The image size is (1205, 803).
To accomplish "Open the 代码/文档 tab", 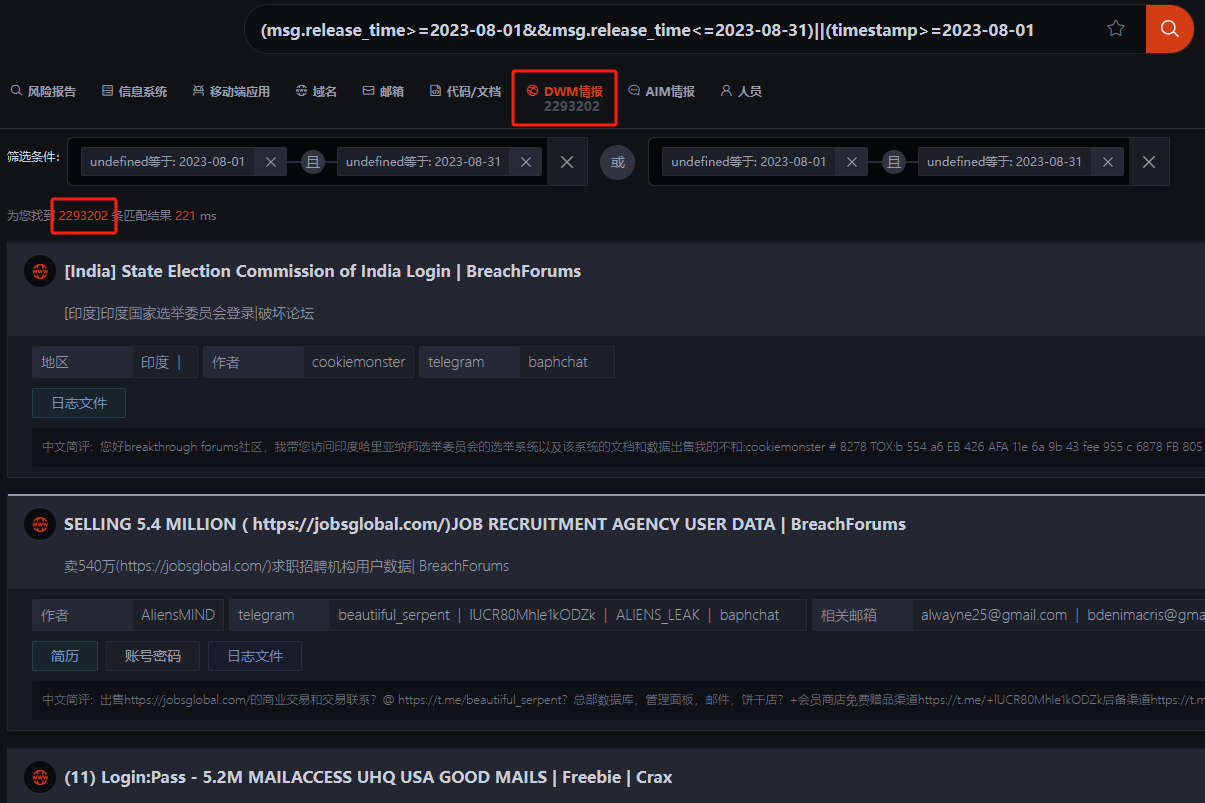I will tap(465, 91).
